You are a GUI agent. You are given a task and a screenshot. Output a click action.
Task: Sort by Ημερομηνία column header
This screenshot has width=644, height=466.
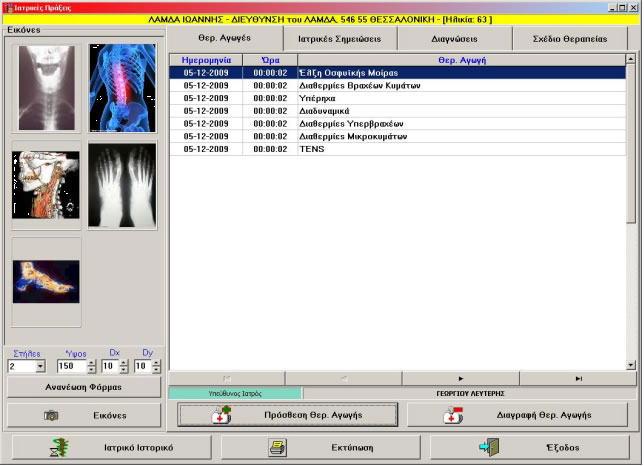[x=206, y=60]
